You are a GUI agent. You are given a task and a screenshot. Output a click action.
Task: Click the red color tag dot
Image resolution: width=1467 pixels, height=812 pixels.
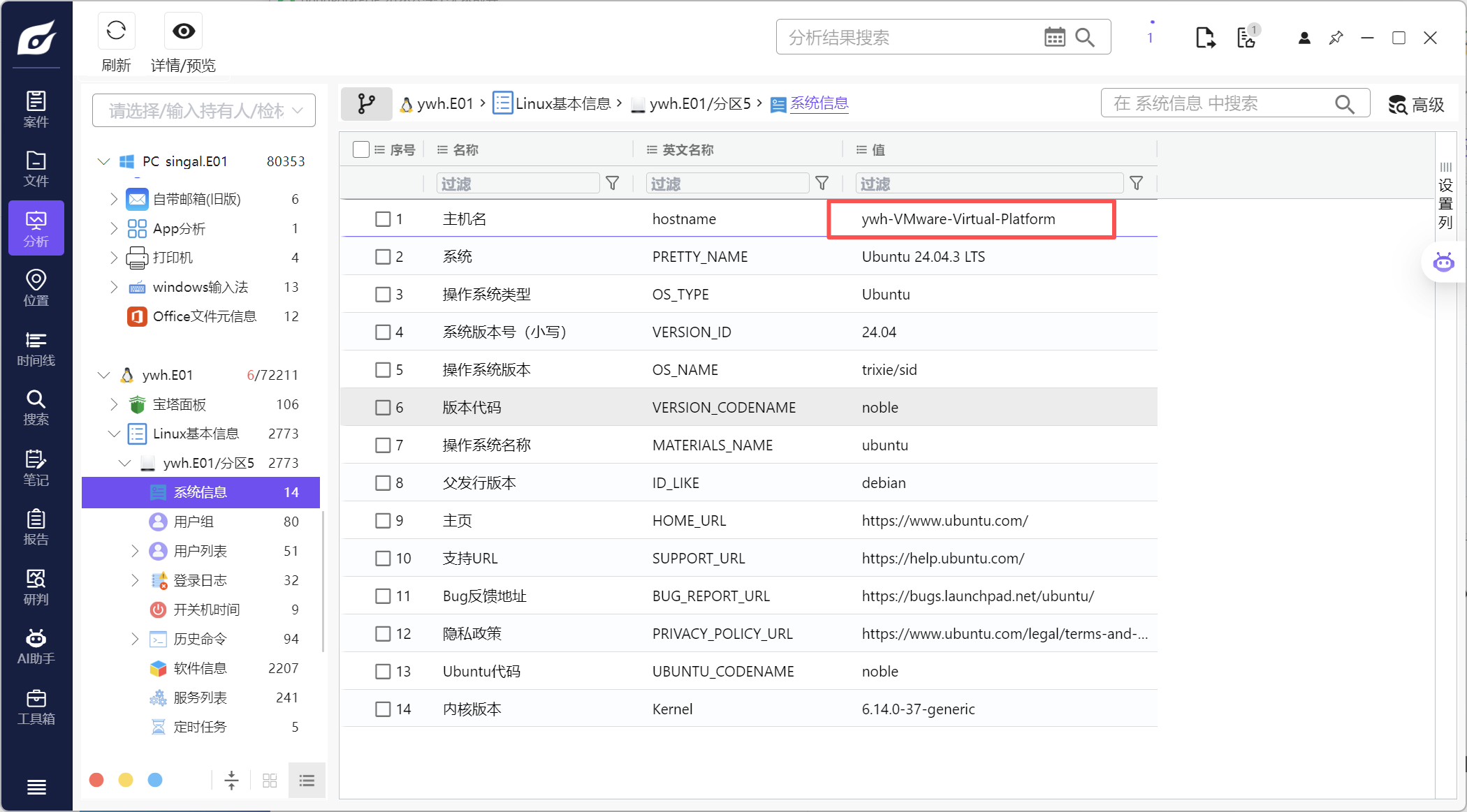pyautogui.click(x=96, y=780)
